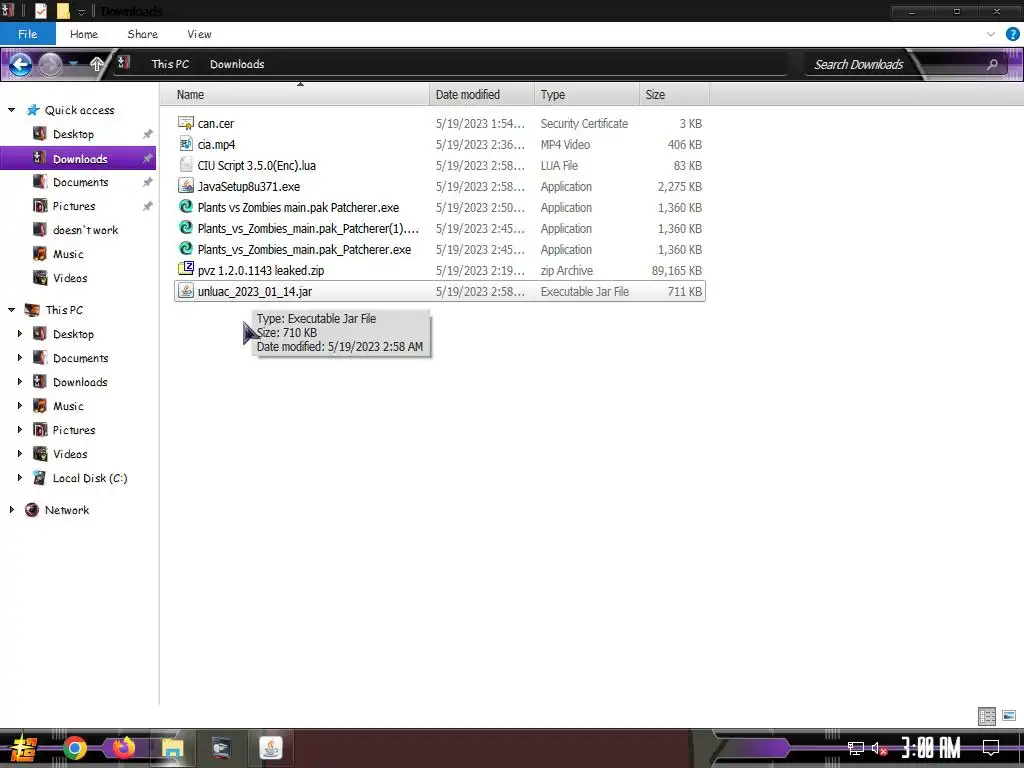Switch to details view layout
The image size is (1024, 768).
pyautogui.click(x=987, y=716)
